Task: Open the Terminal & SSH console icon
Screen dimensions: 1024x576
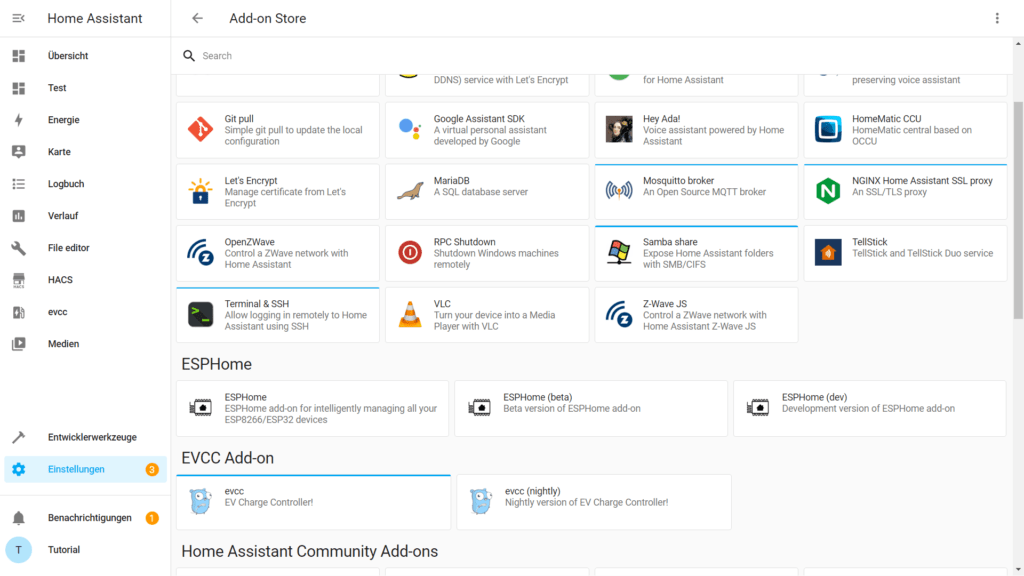Action: [x=201, y=314]
